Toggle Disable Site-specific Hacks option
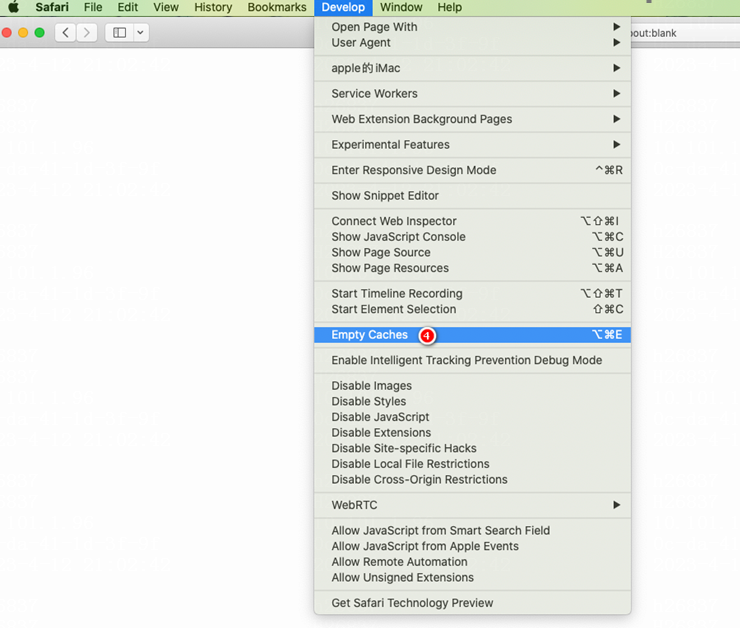 [472, 448]
